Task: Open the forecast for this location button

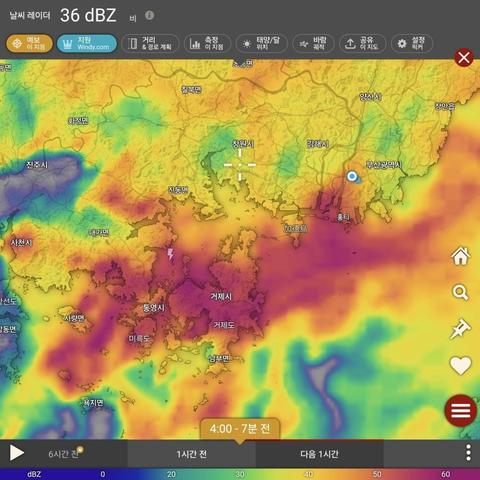Action: click(29, 43)
